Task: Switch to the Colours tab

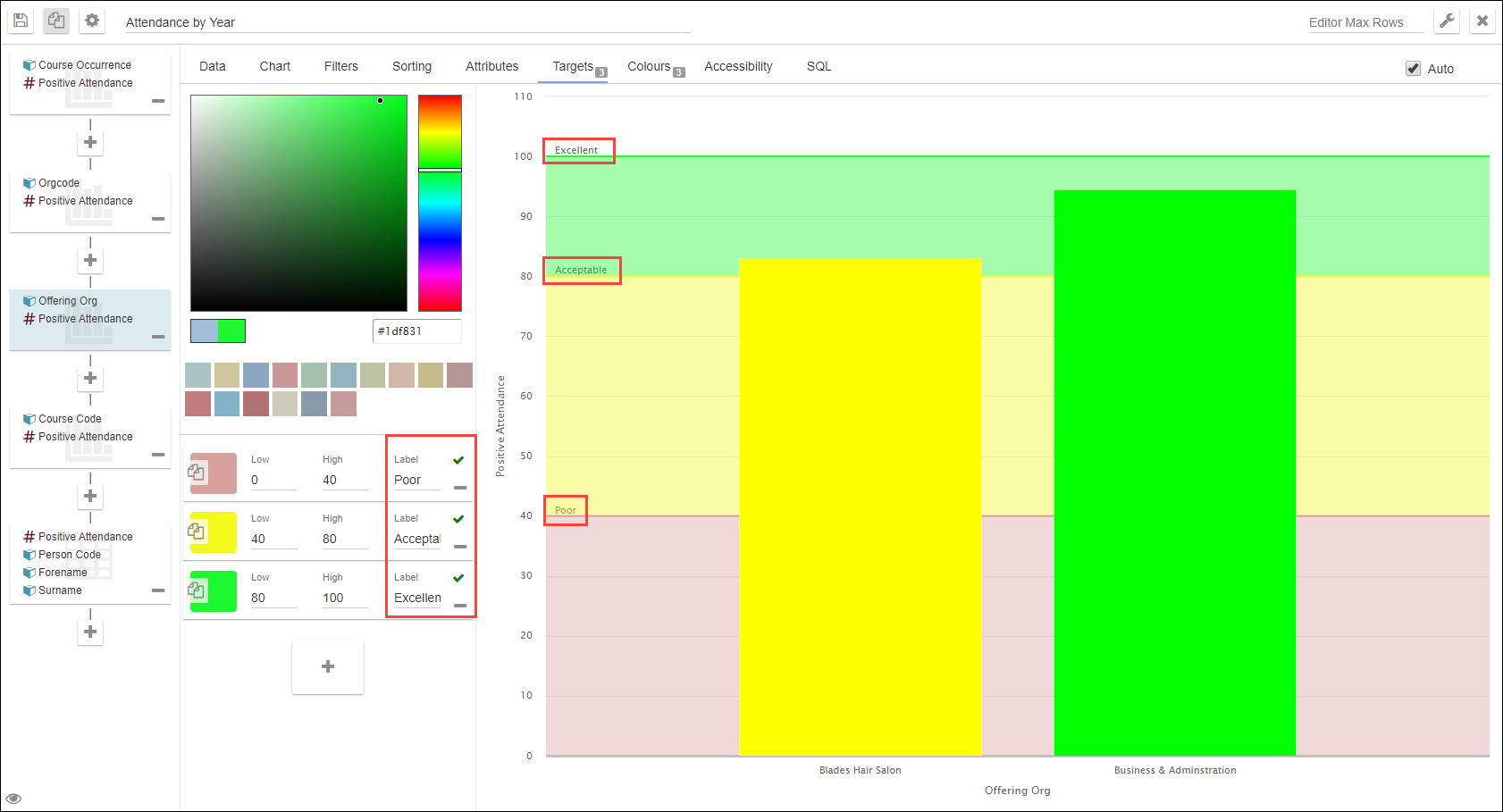Action: pyautogui.click(x=650, y=66)
